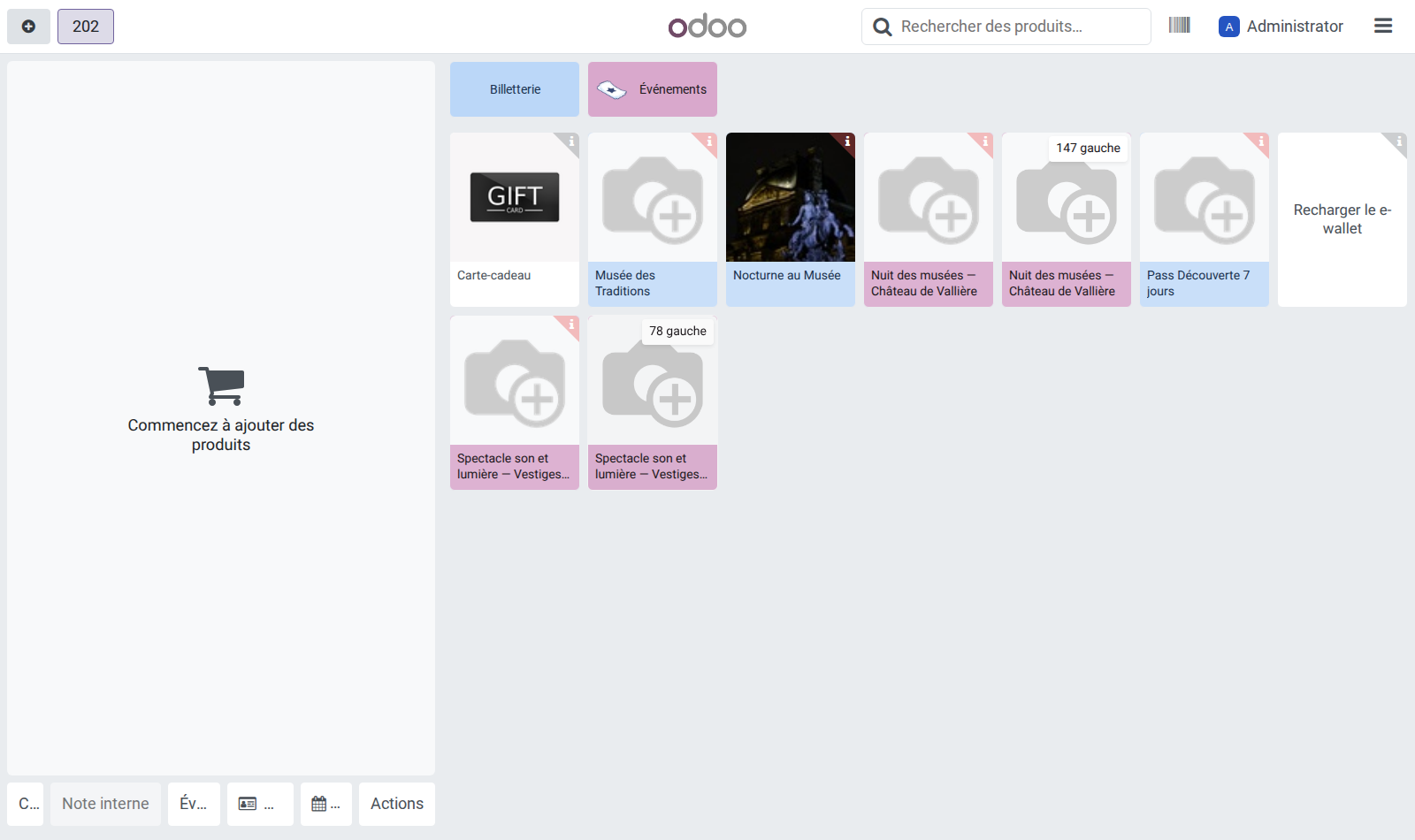Click the Odoo logo
Screen dimensions: 1415x840
pos(707,27)
